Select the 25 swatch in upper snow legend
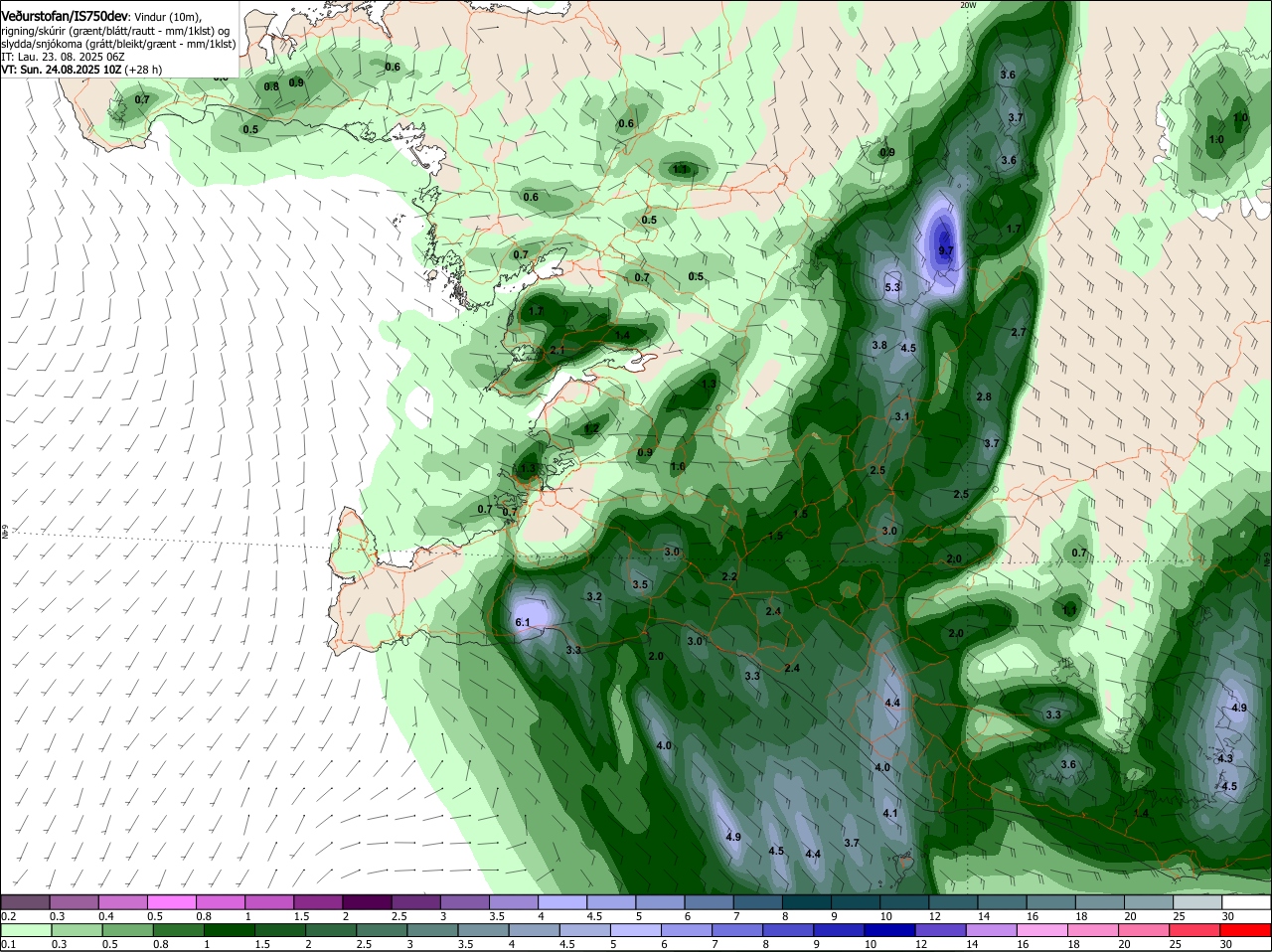The height and width of the screenshot is (952, 1272). click(x=1197, y=902)
